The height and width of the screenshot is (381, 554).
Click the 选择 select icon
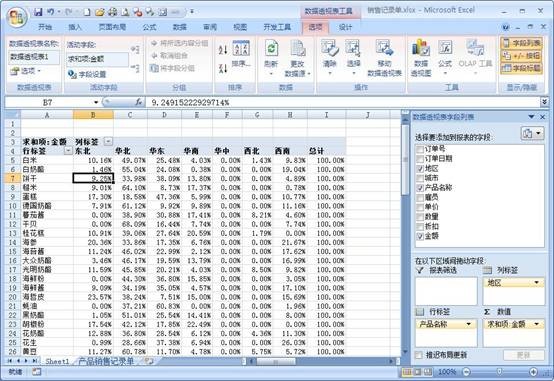pyautogui.click(x=353, y=58)
